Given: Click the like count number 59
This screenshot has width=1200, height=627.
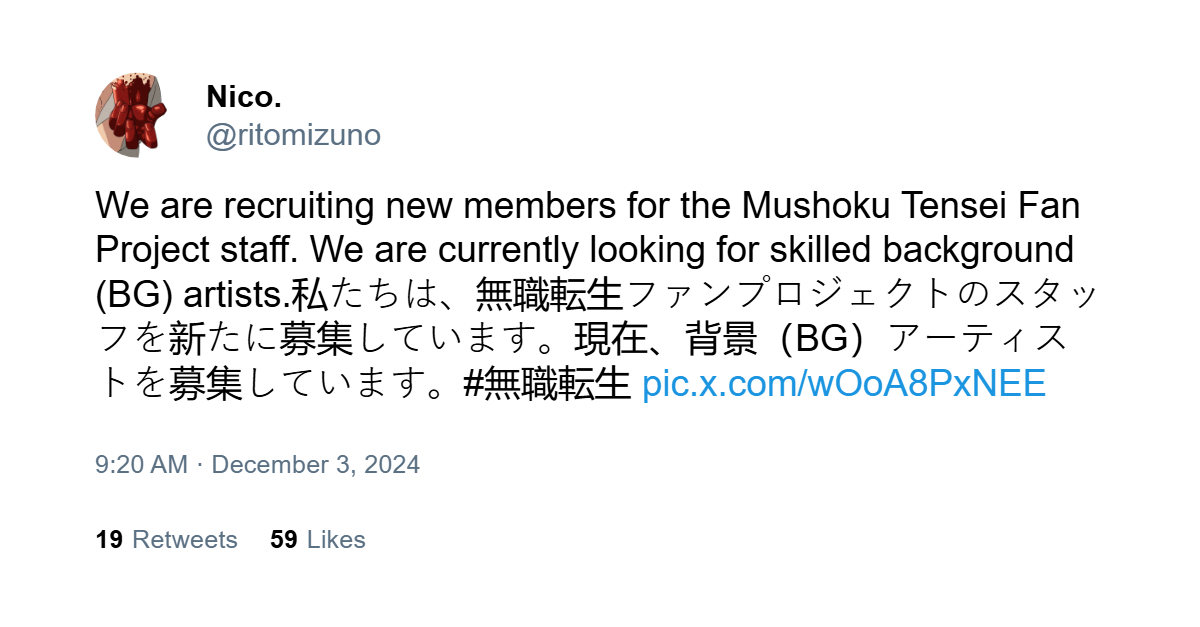Looking at the screenshot, I should (284, 540).
